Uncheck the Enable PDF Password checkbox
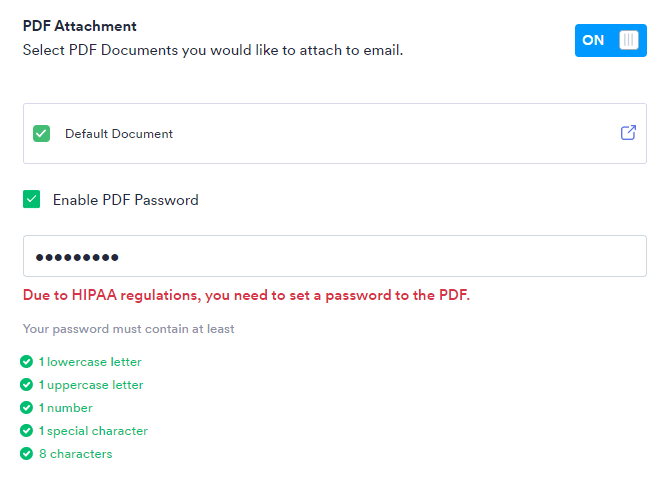Screen dimensions: 667x480 (32, 200)
